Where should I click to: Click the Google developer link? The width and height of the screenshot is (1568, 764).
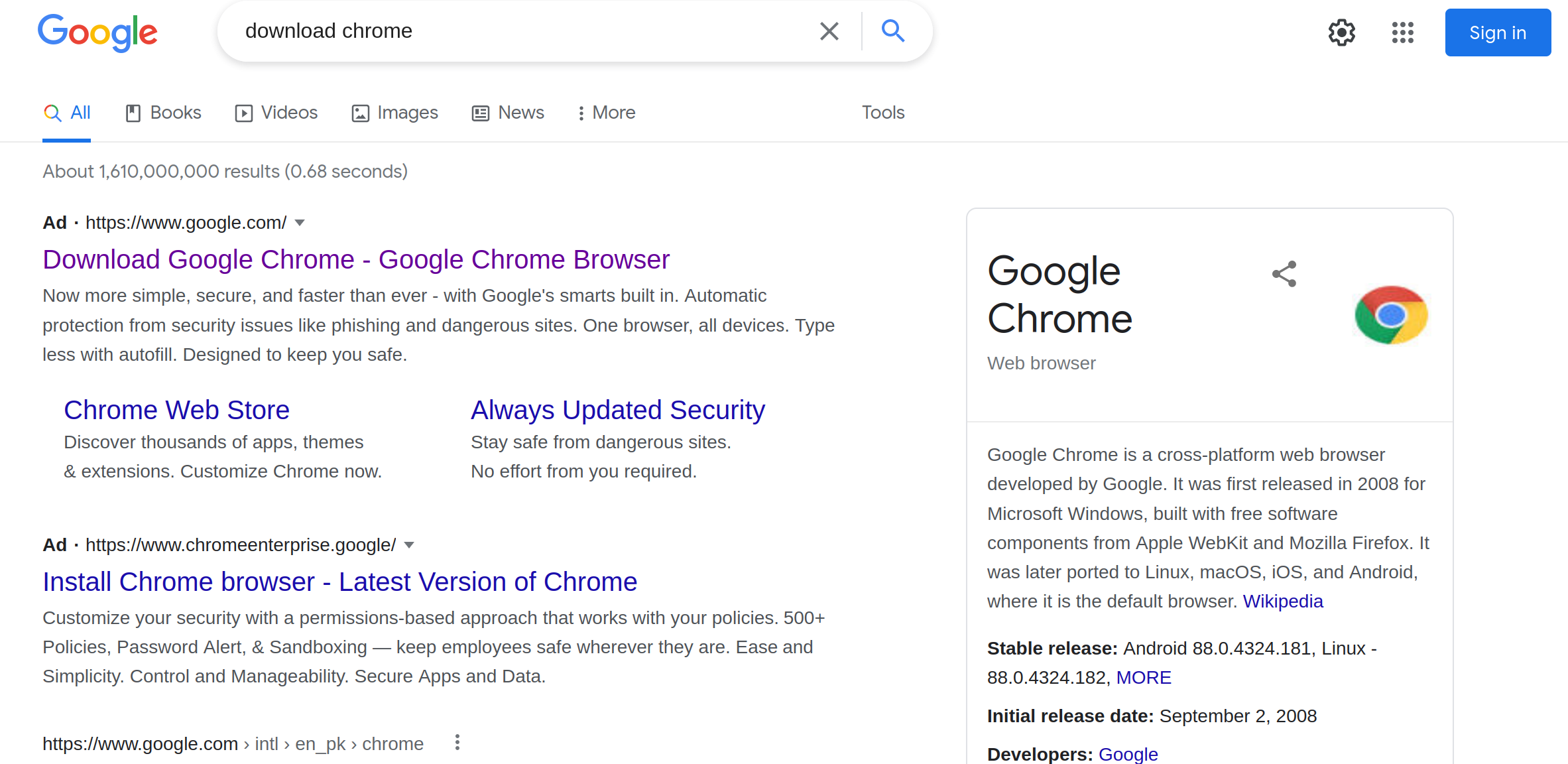(1128, 754)
